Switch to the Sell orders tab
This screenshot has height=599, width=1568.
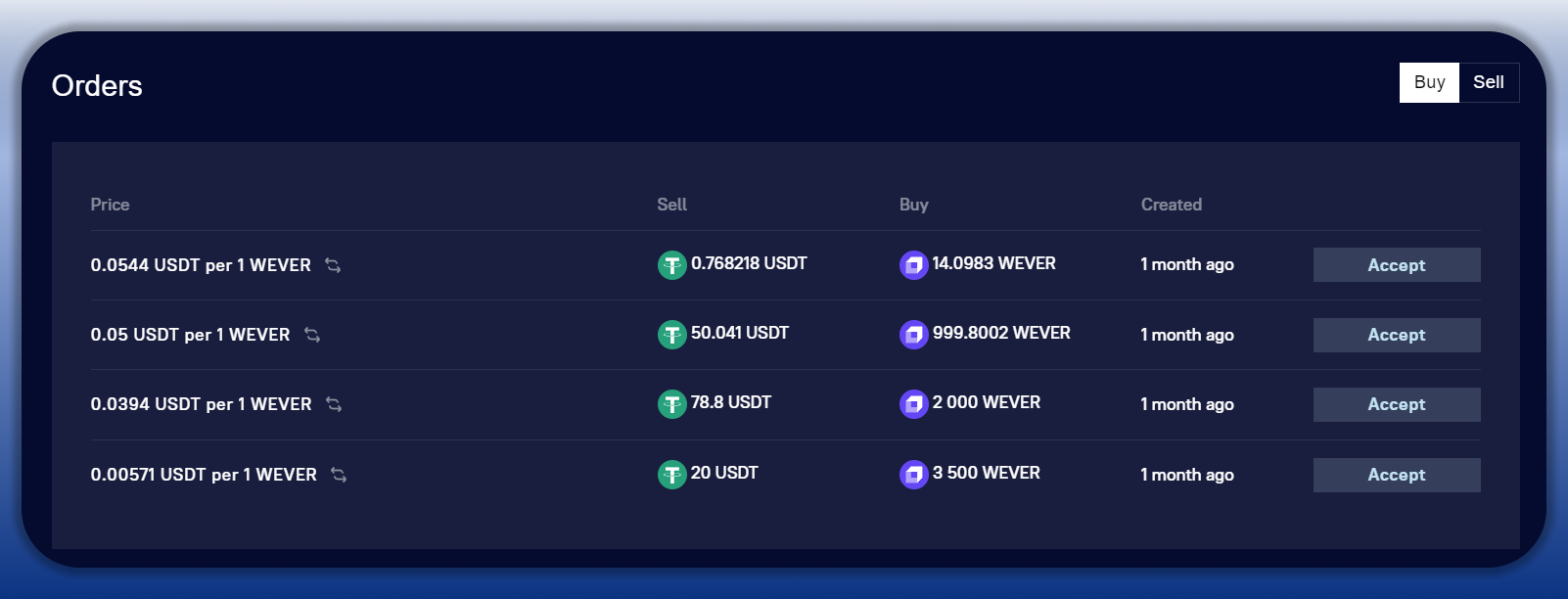point(1488,82)
